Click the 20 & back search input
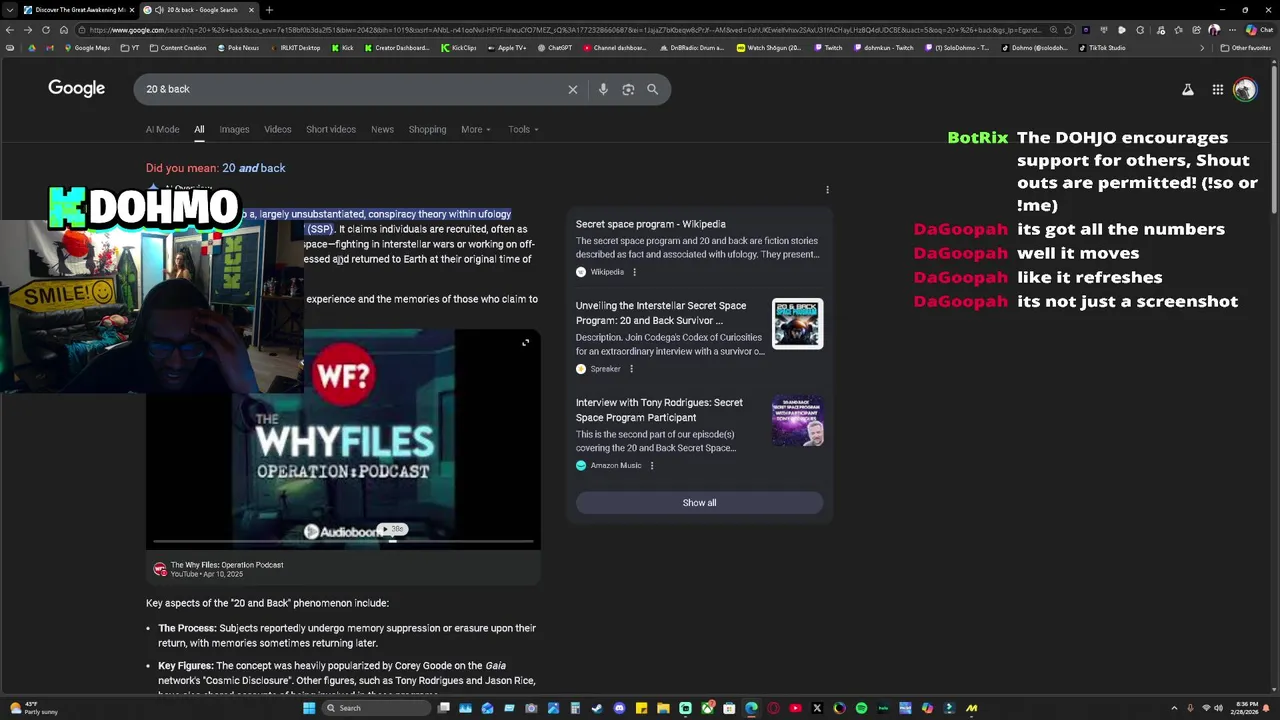Image resolution: width=1280 pixels, height=720 pixels. [x=350, y=89]
